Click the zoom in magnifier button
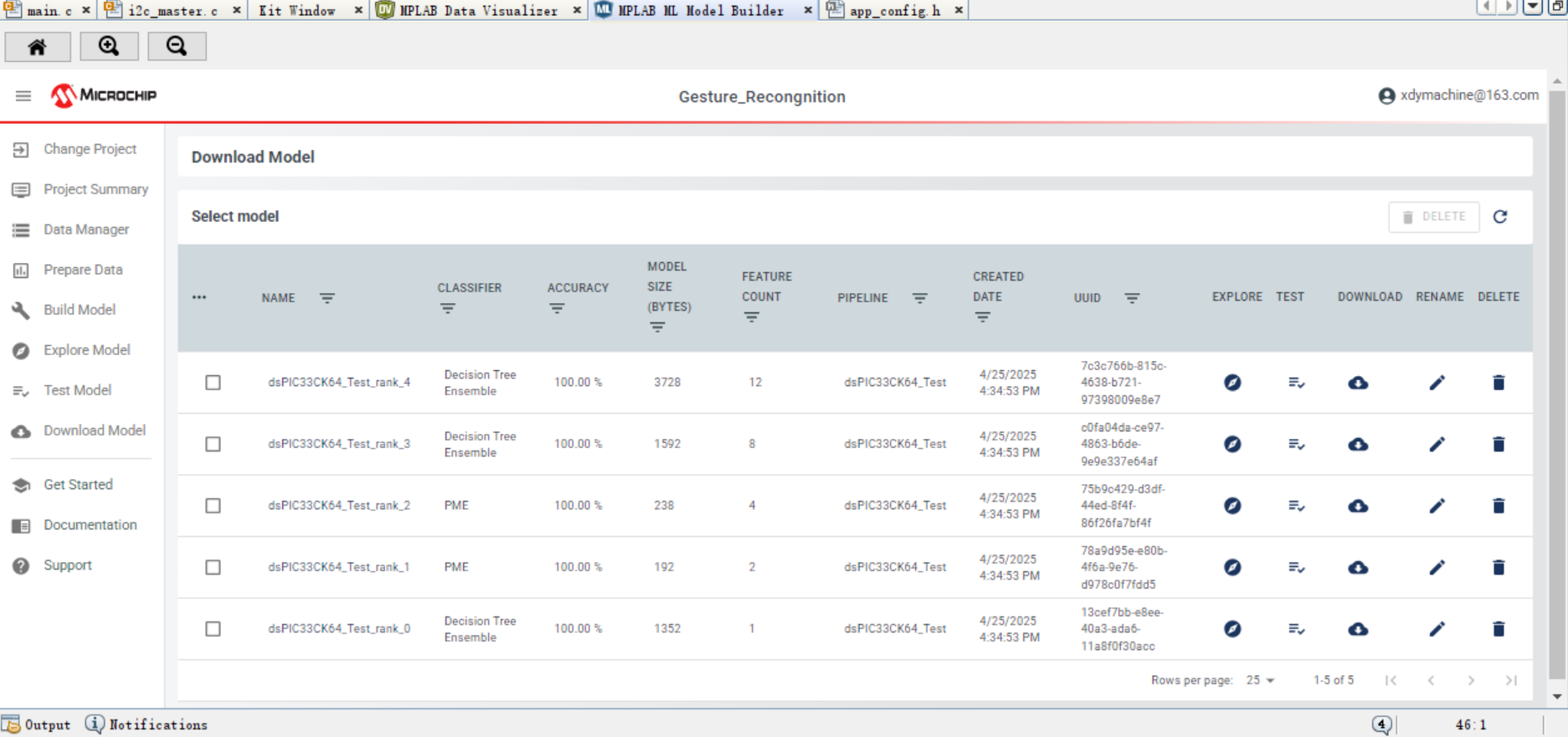Viewport: 1568px width, 737px height. [x=109, y=47]
